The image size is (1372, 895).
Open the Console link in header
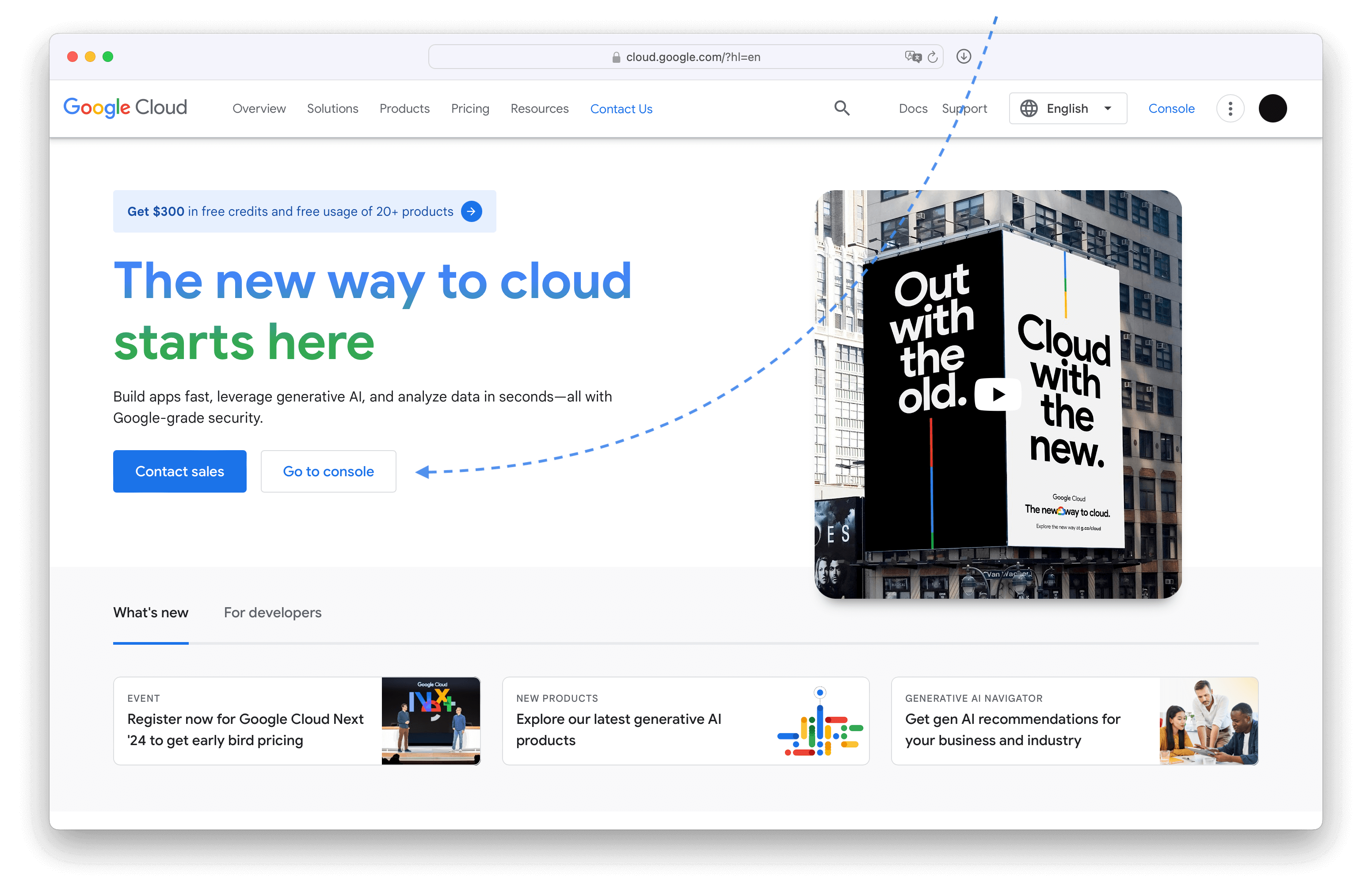point(1171,108)
